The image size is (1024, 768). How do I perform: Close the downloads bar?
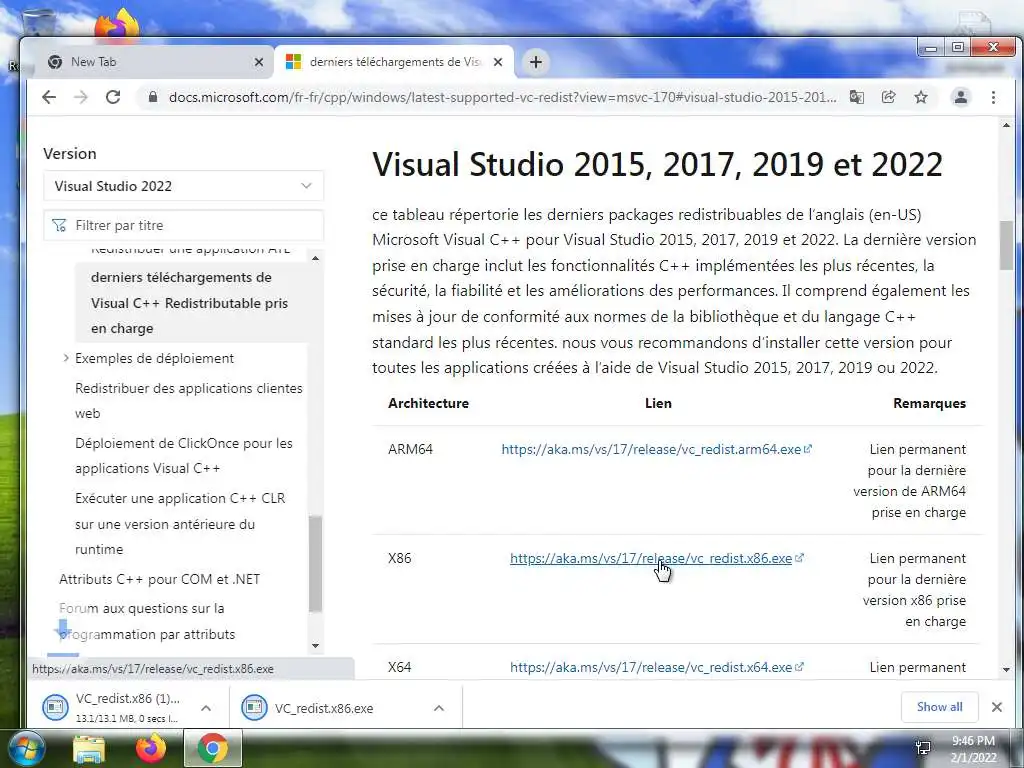(x=997, y=707)
